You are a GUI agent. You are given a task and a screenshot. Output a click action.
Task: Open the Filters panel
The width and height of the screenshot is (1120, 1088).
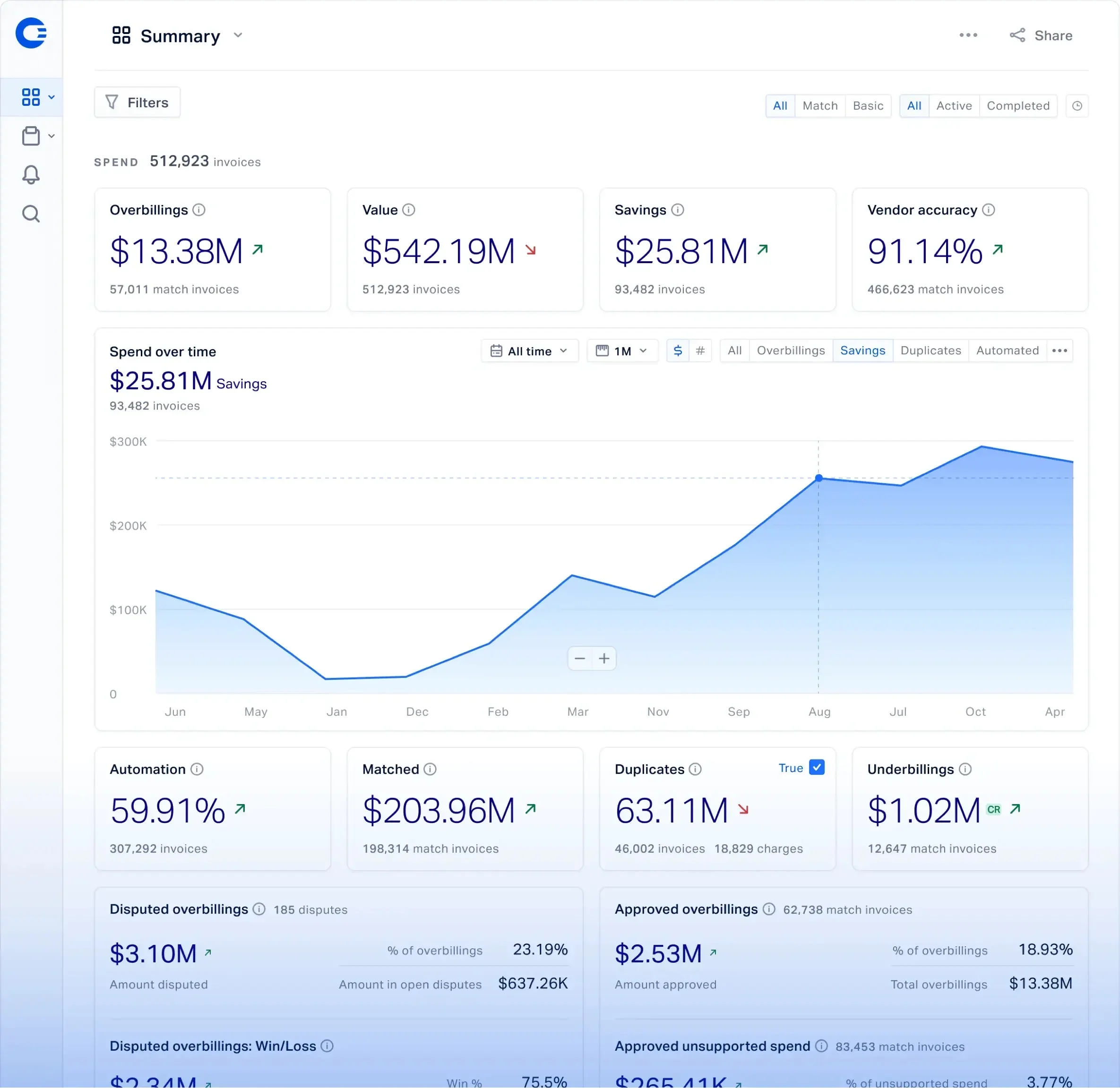click(137, 103)
